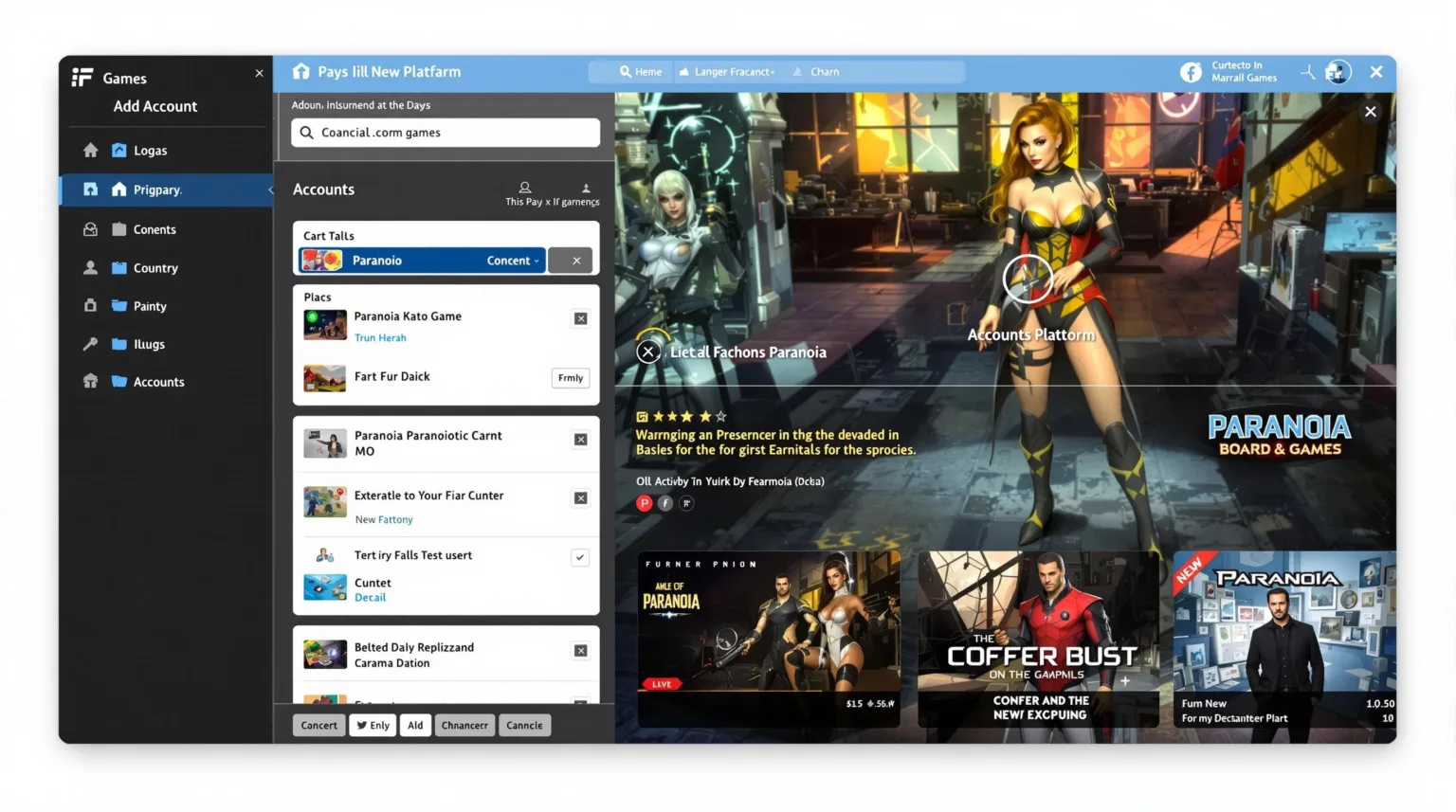This screenshot has width=1456, height=812.
Task: Click the Accounts storefront icon in sidebar
Action: pos(90,382)
